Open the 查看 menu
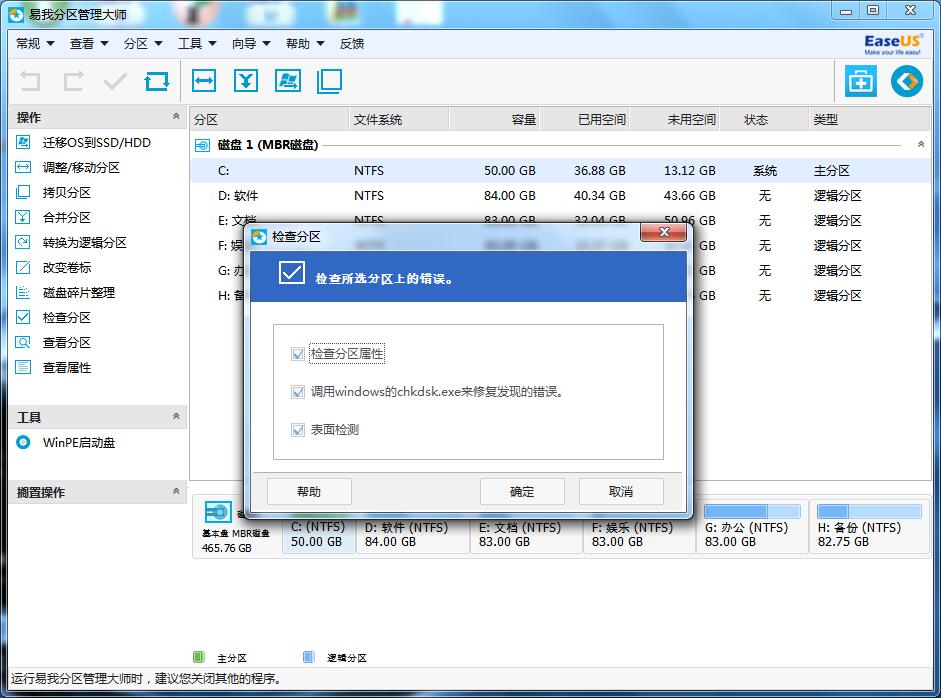Image resolution: width=941 pixels, height=698 pixels. [x=89, y=44]
